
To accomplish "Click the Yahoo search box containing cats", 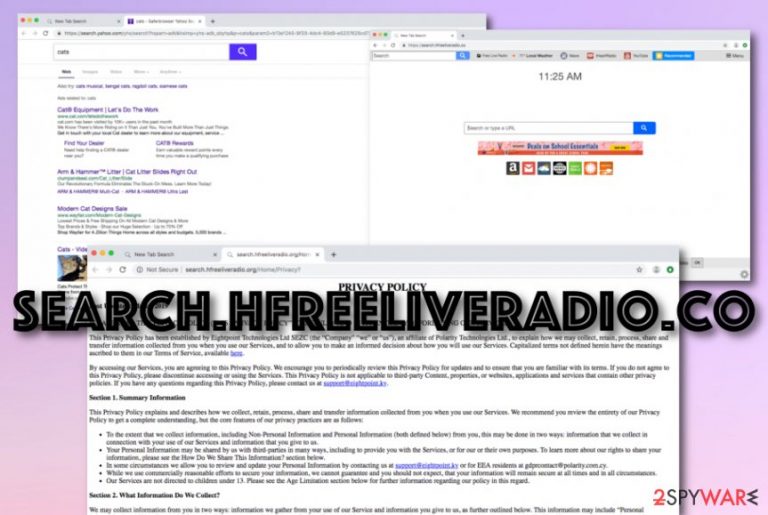I will click(141, 52).
